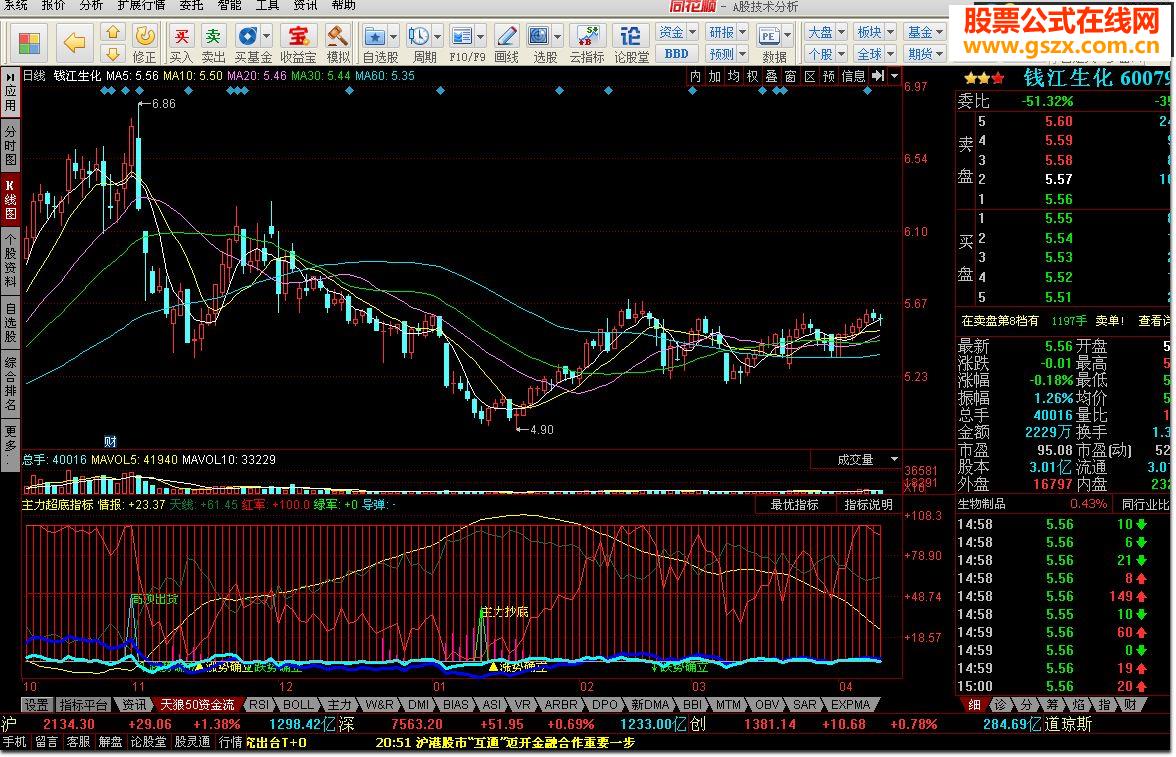The image size is (1176, 757).
Task: Click the 财 marker on the chart
Action: coord(110,441)
